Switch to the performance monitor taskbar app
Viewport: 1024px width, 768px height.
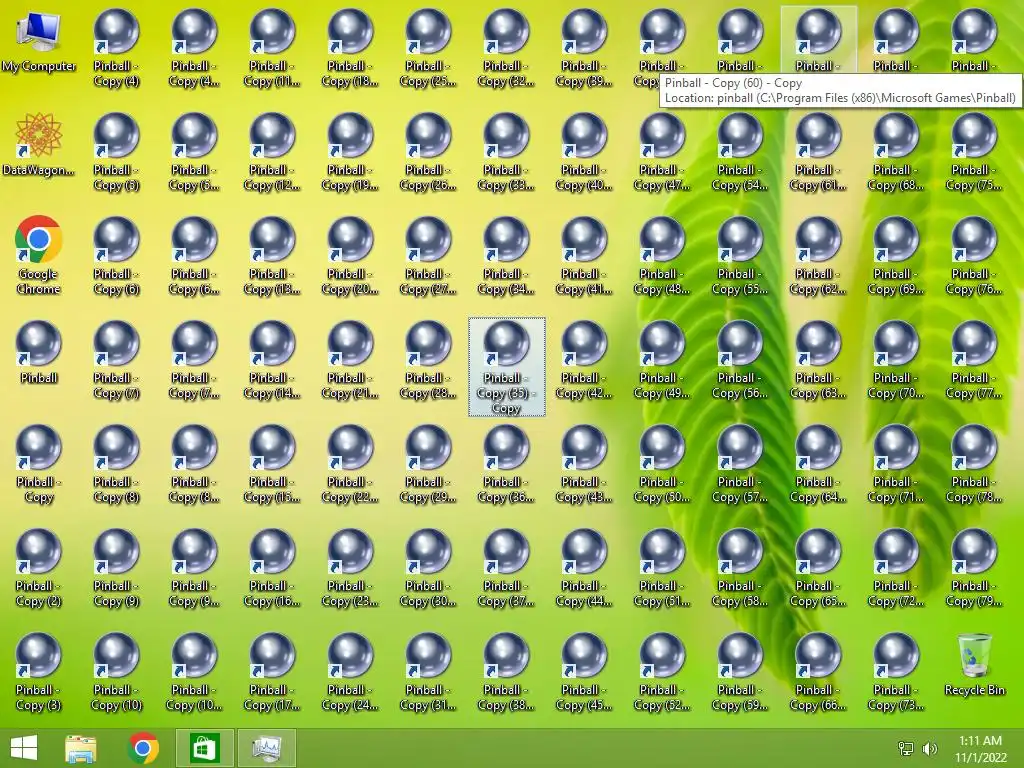tap(266, 748)
